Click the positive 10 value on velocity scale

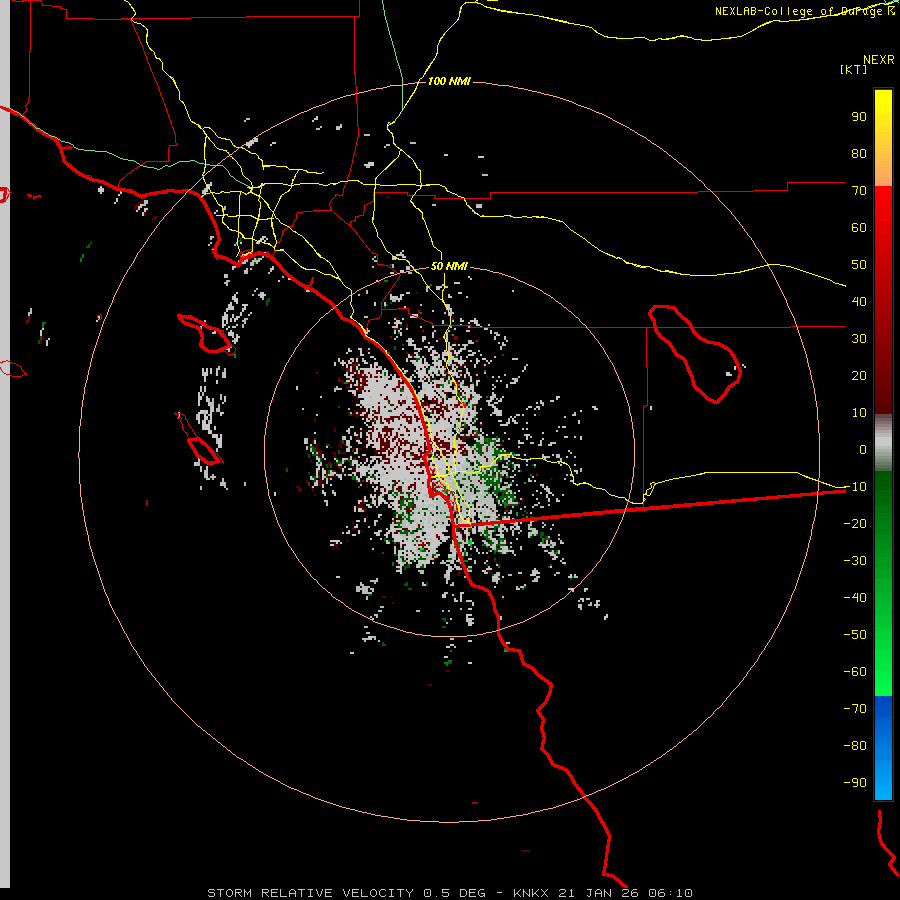pos(859,413)
